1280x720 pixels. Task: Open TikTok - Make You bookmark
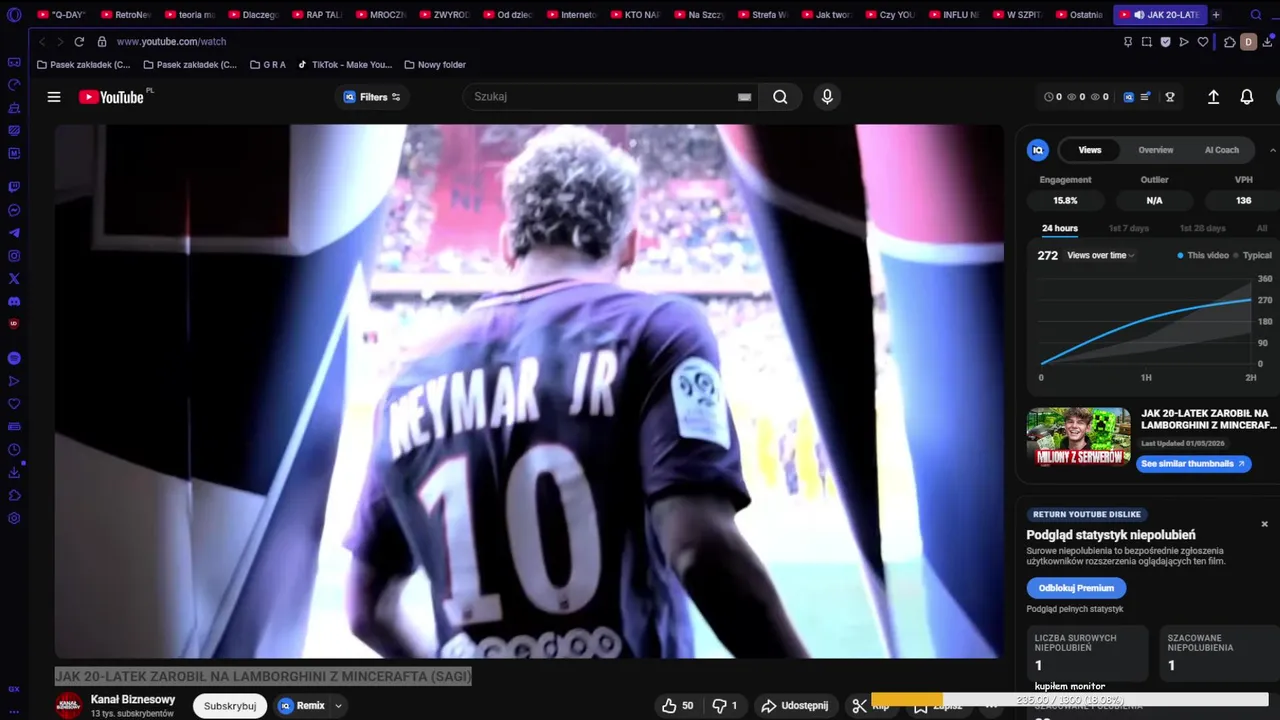point(345,65)
